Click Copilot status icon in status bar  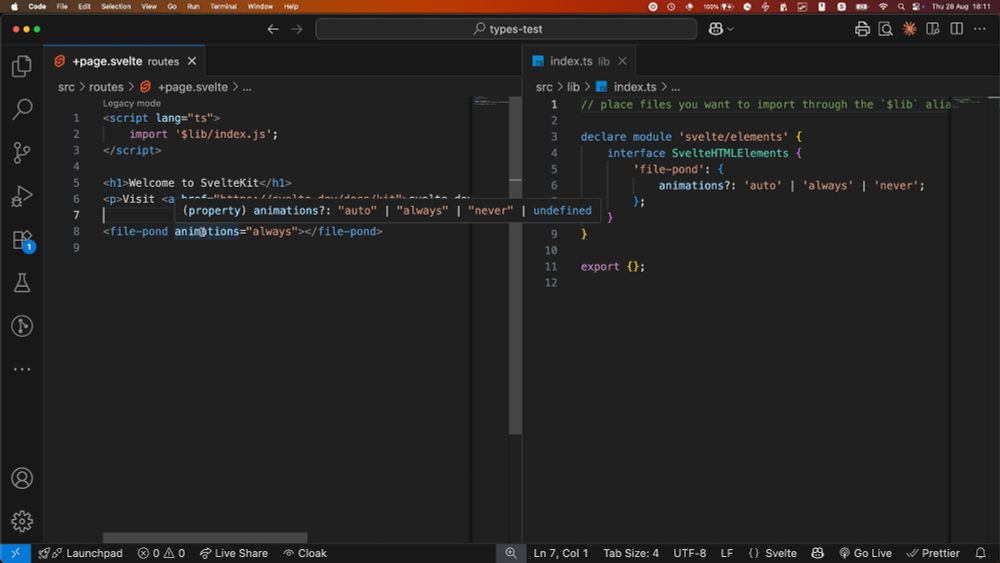tap(817, 553)
